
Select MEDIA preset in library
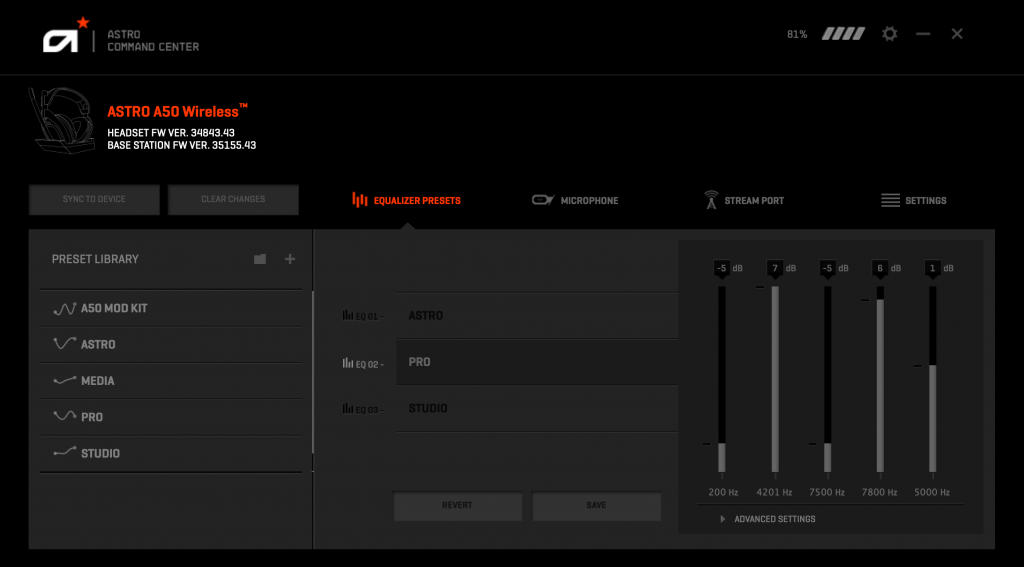171,381
